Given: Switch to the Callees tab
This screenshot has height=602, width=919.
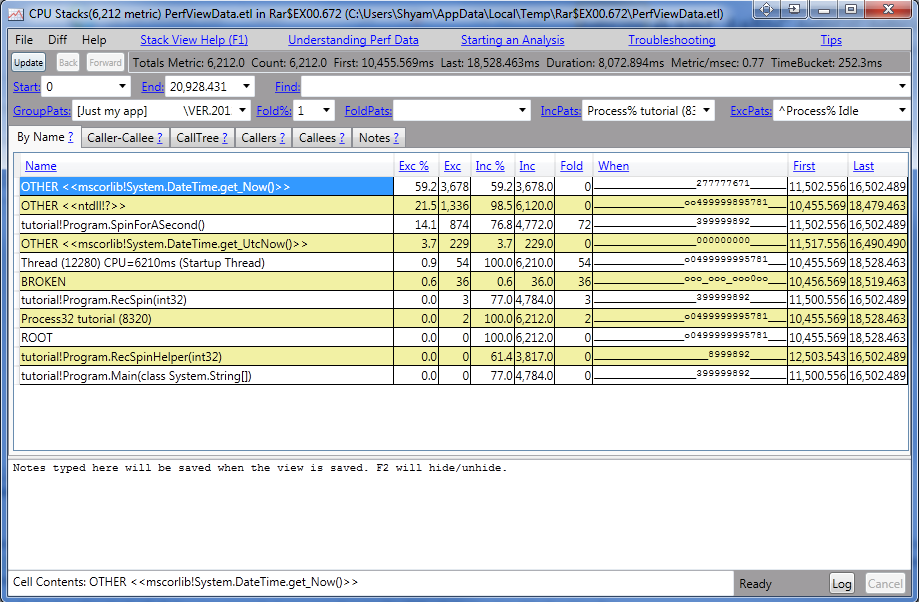Looking at the screenshot, I should click(x=322, y=138).
